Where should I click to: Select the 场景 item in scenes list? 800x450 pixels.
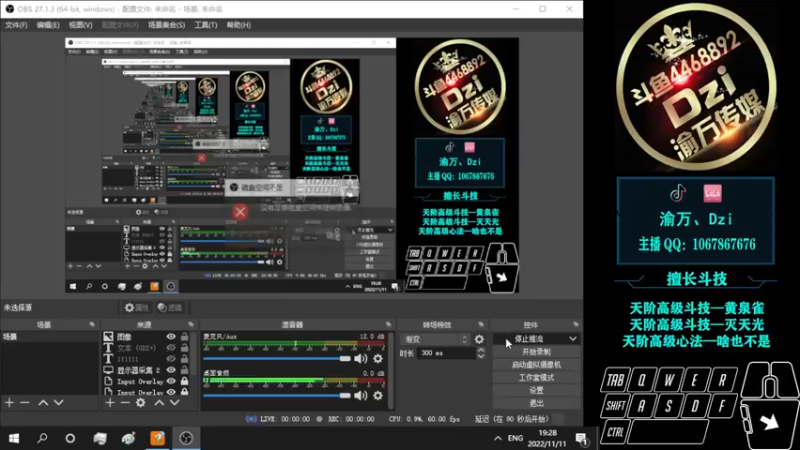tap(49, 337)
